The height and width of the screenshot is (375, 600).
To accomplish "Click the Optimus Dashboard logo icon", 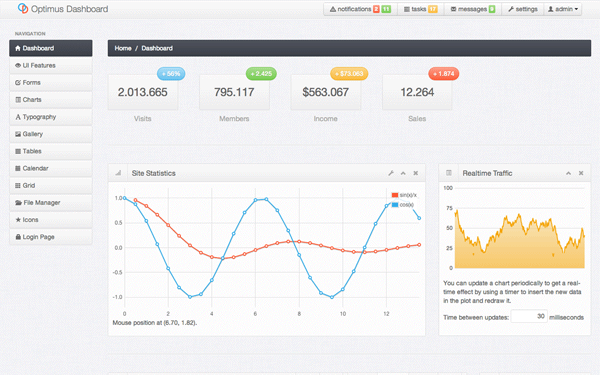I will tap(23, 8).
